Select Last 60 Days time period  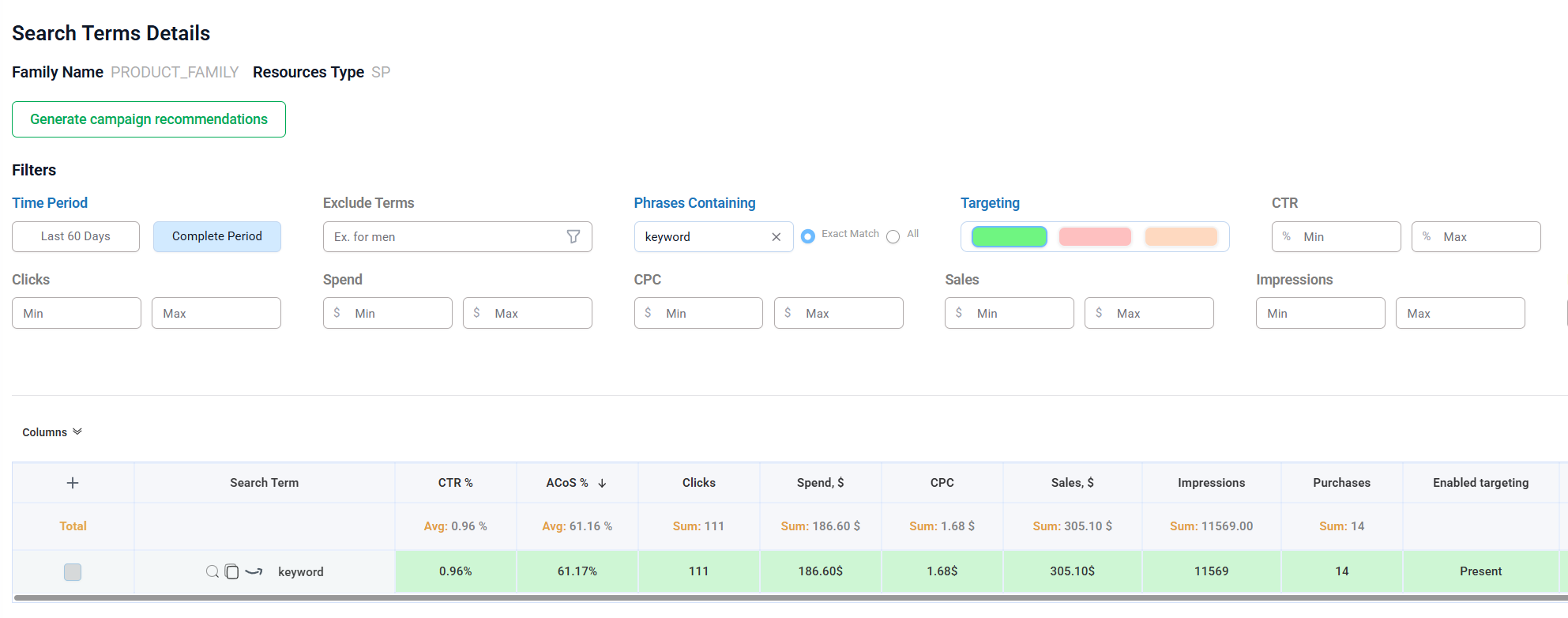pyautogui.click(x=76, y=236)
